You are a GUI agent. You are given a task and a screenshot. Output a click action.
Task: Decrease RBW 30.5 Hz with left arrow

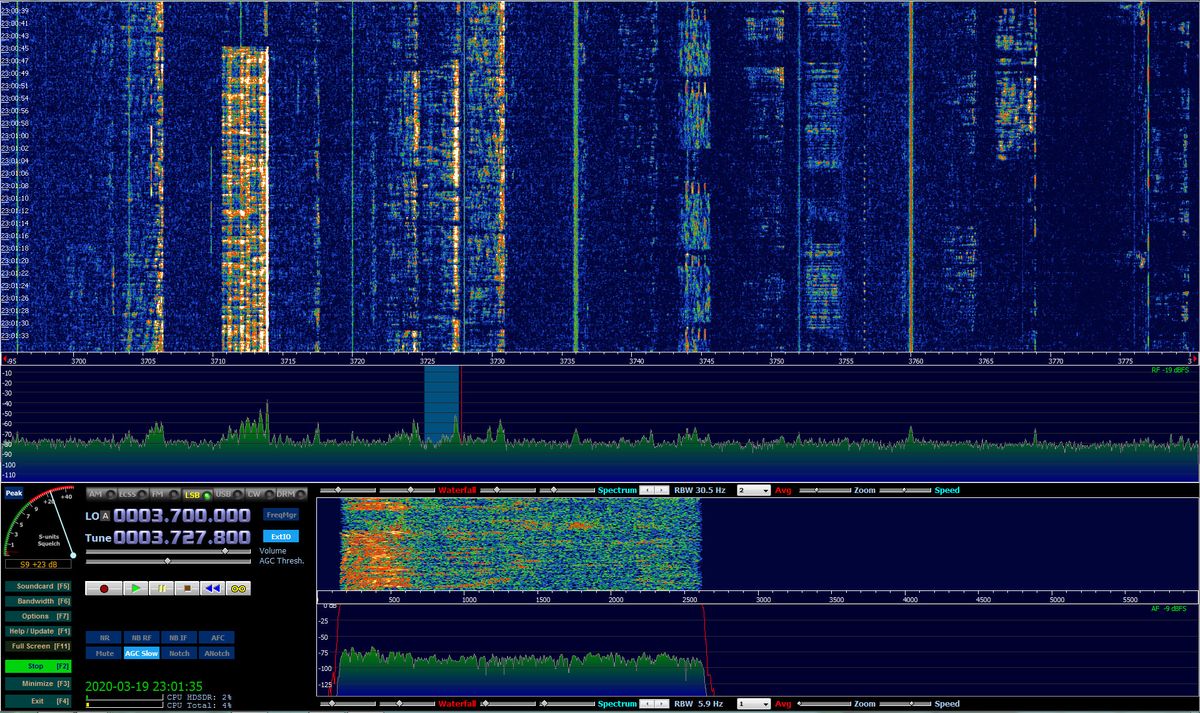647,491
